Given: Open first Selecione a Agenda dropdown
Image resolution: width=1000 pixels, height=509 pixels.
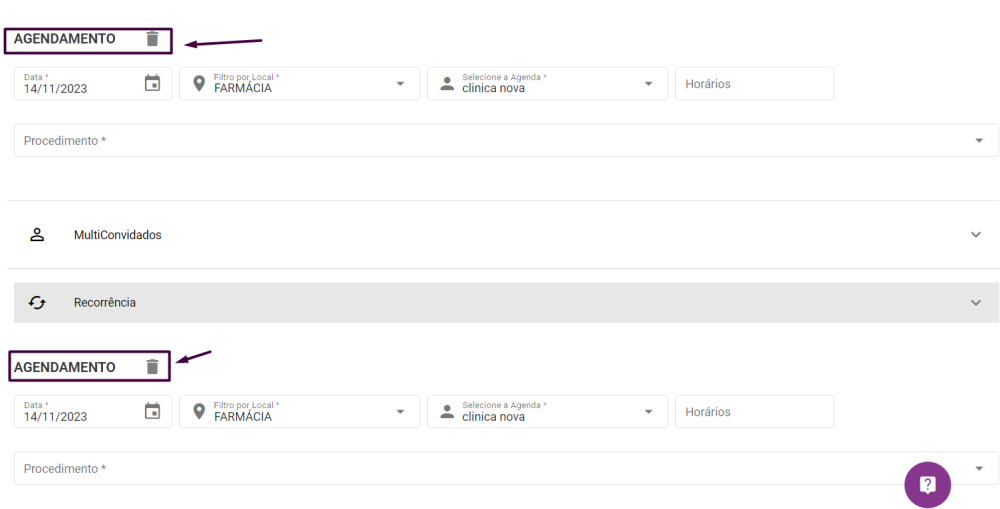Looking at the screenshot, I should [x=648, y=83].
